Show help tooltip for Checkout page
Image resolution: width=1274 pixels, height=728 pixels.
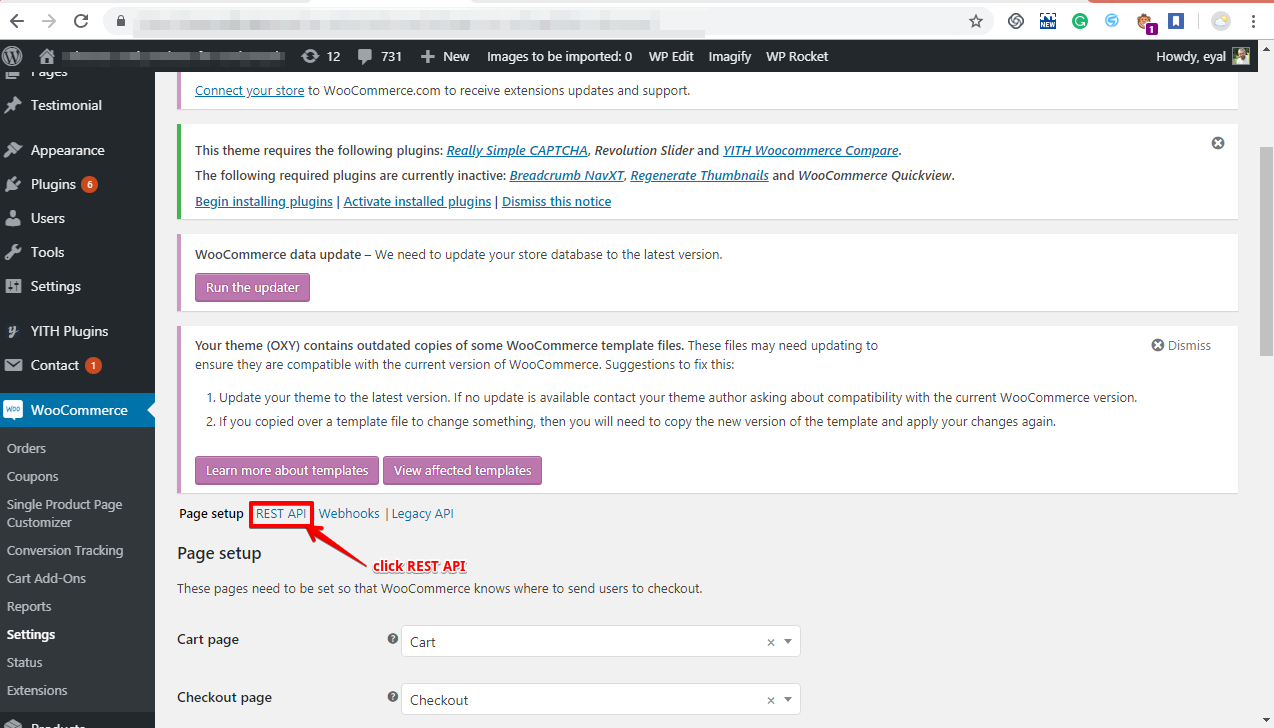point(392,697)
